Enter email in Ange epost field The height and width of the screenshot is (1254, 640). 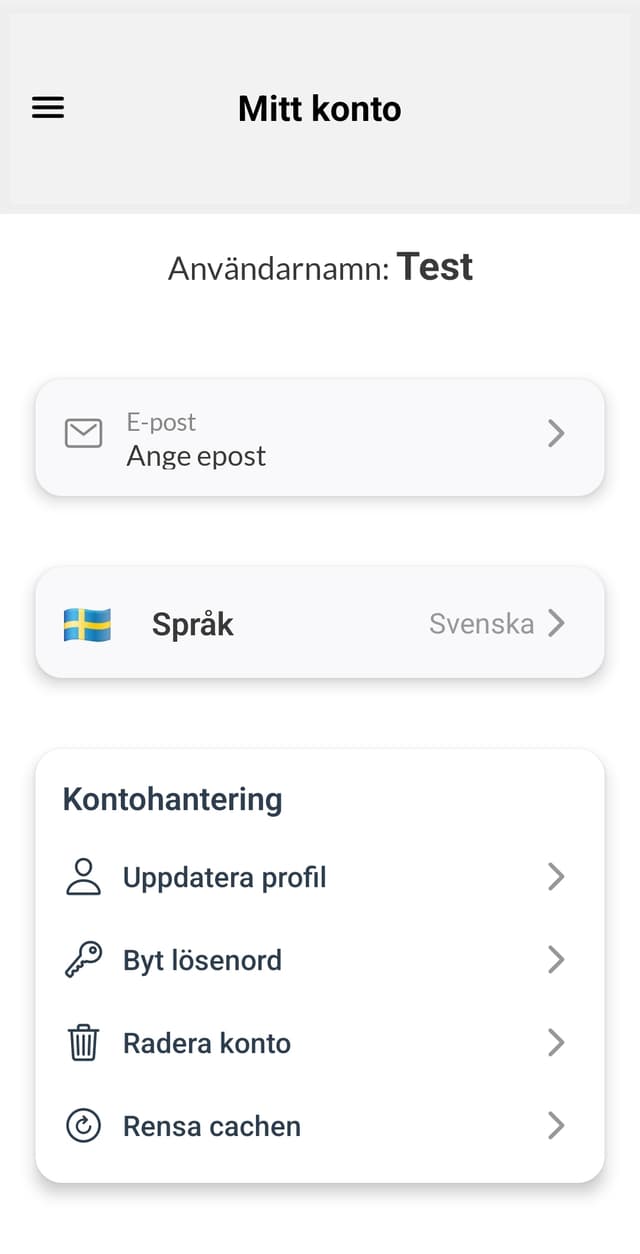[x=196, y=456]
